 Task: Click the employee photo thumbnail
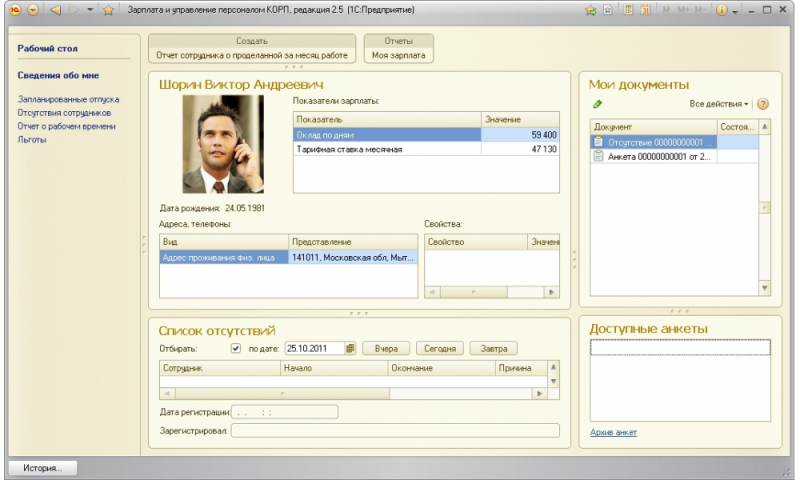click(223, 144)
